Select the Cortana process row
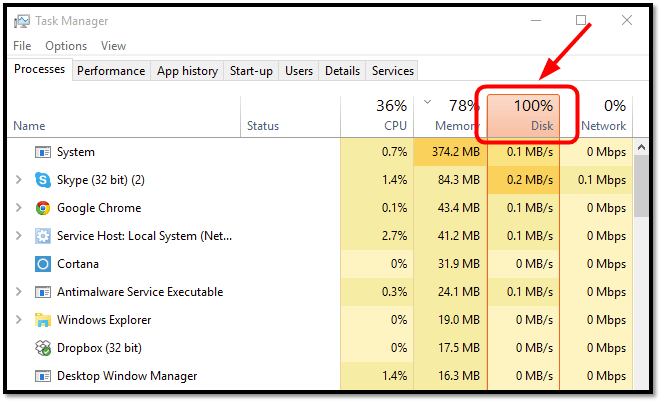The width and height of the screenshot is (662, 403). [x=320, y=264]
